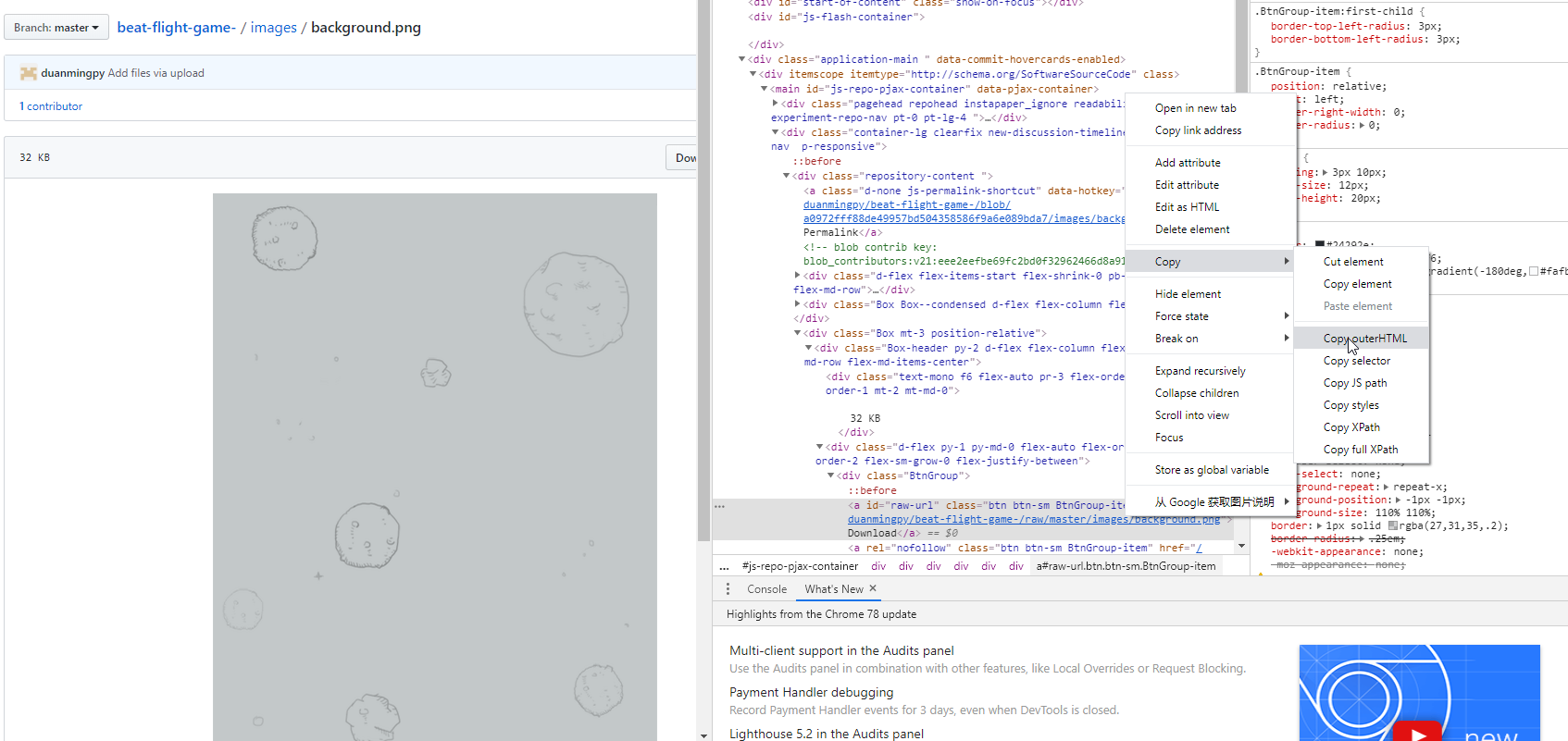Open the Branch: master dropdown
Viewport: 1568px width, 741px height.
pos(56,28)
